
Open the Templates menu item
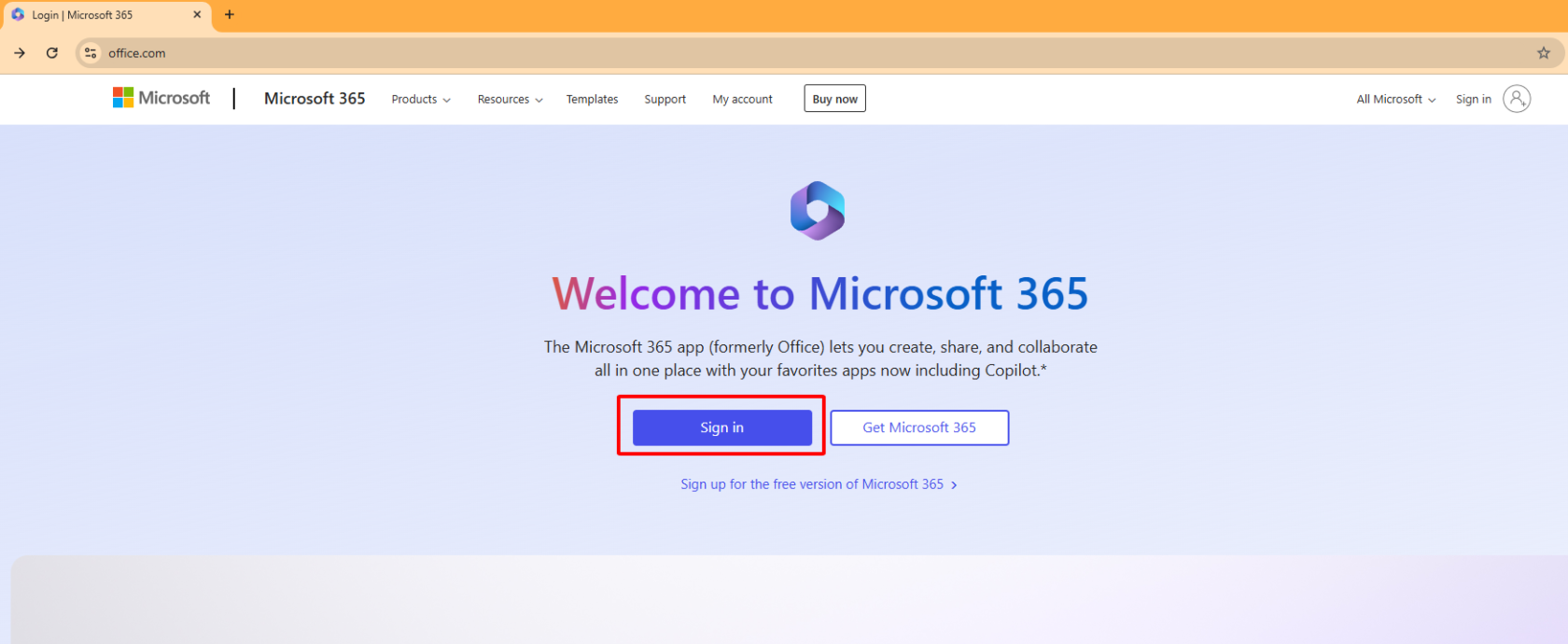pos(592,100)
